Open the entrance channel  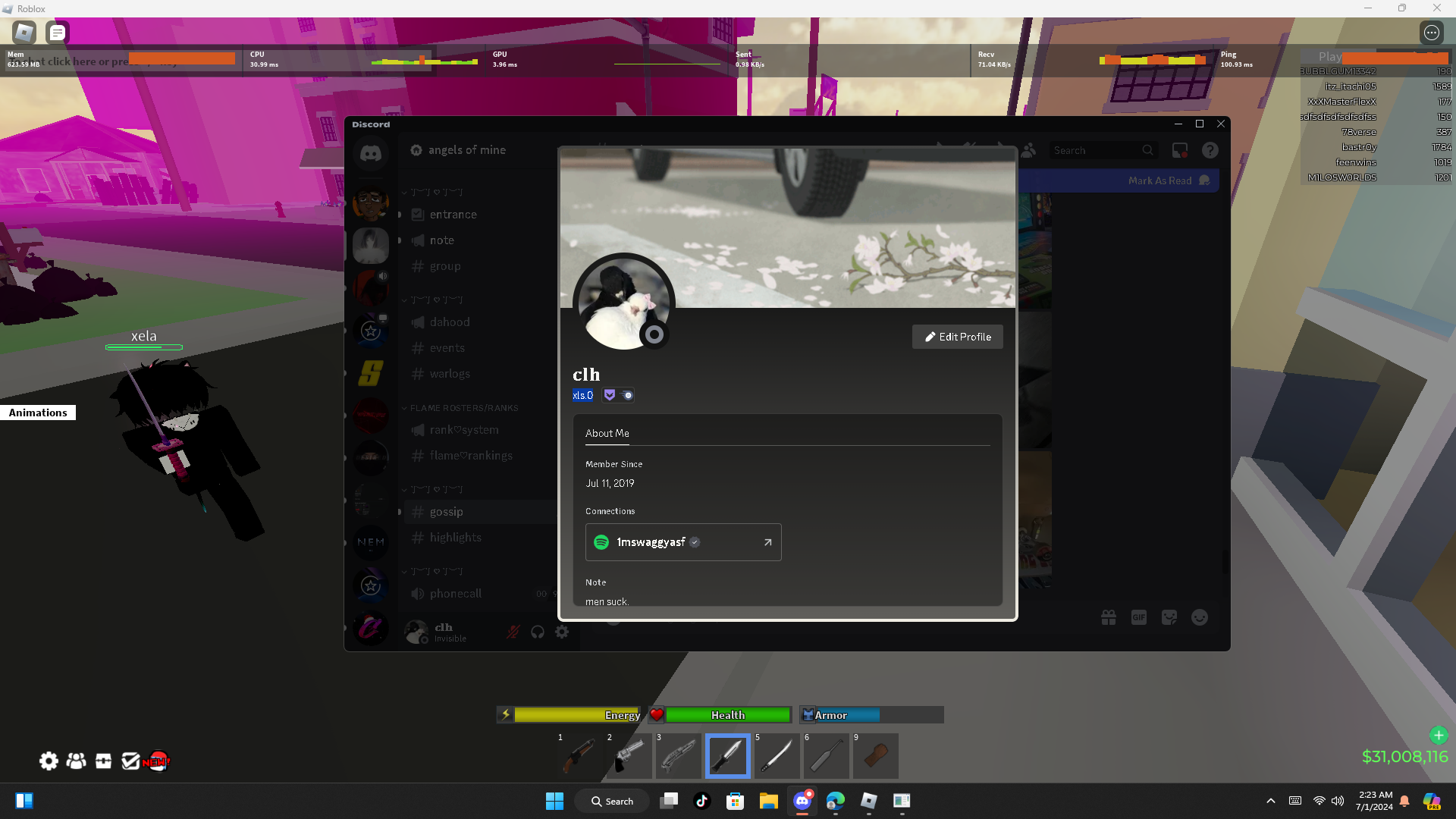coord(482,215)
